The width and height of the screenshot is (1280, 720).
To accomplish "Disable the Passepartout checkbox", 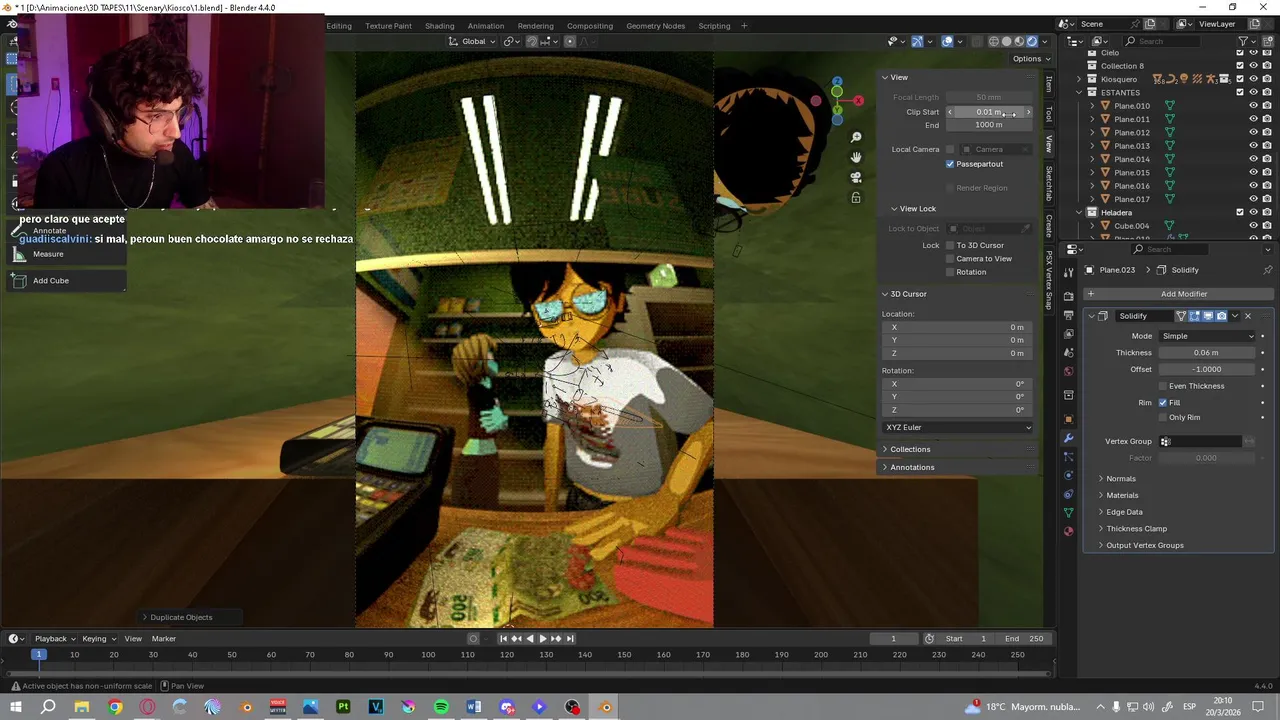I will (950, 164).
